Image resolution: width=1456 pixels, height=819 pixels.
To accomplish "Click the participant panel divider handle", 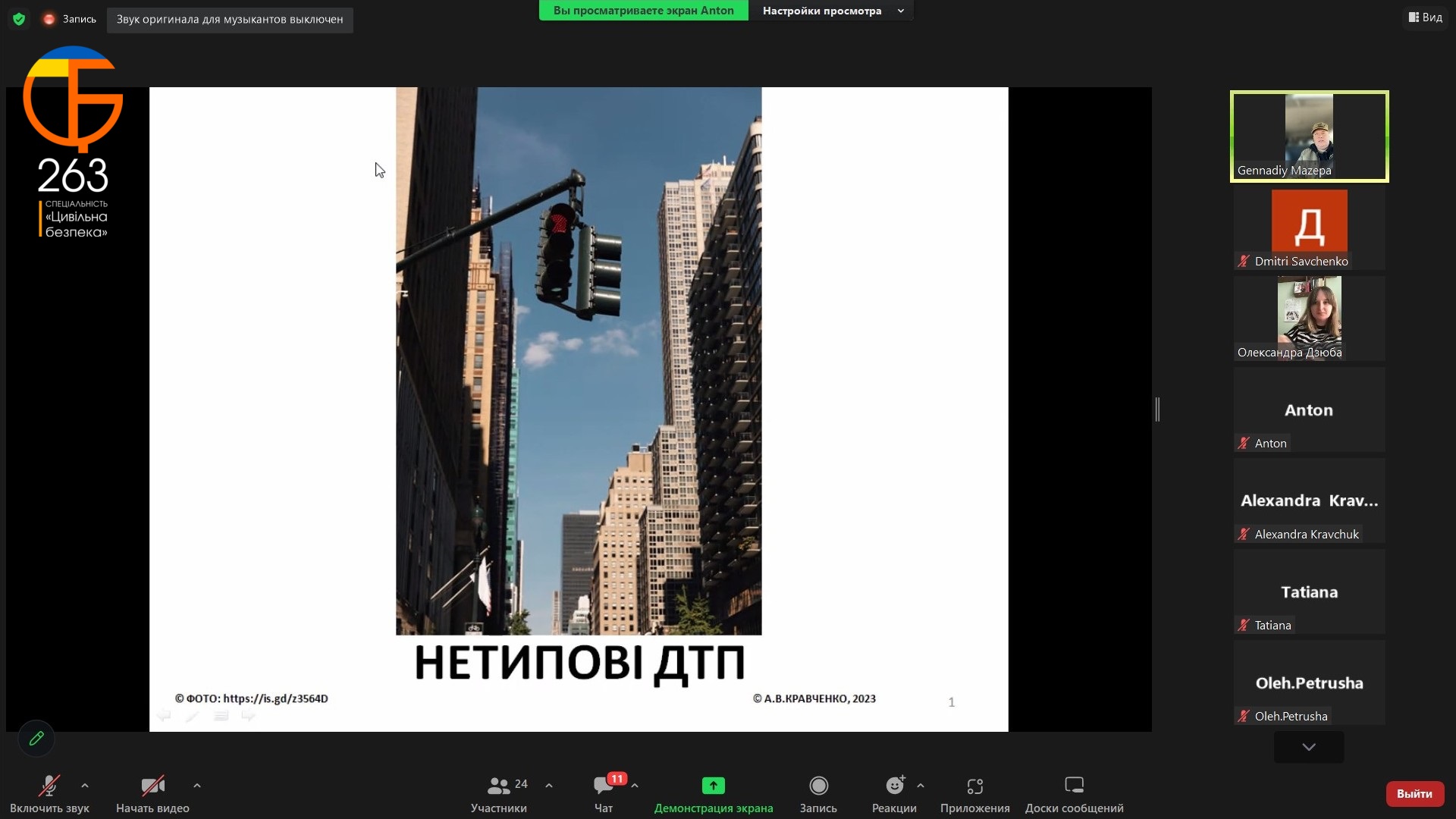I will point(1157,409).
